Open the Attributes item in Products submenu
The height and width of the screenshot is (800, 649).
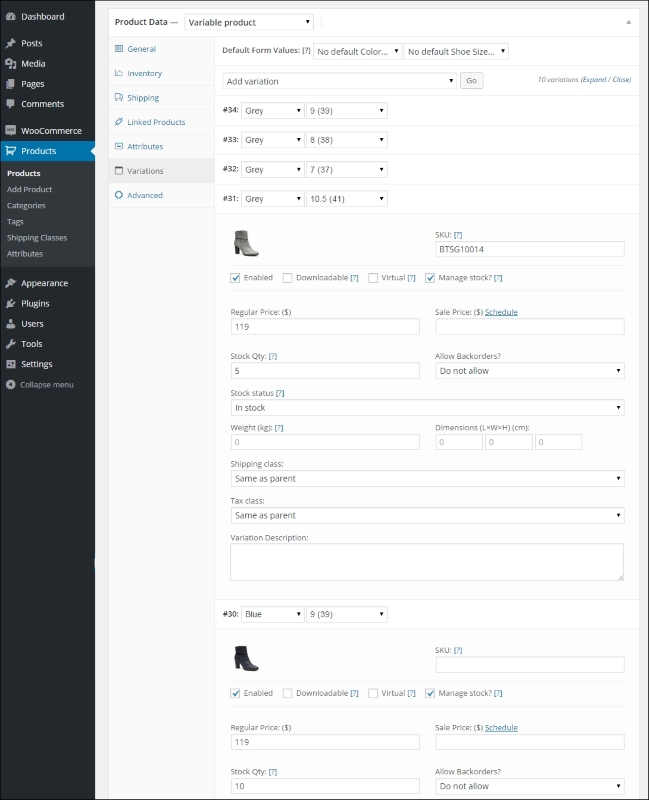pyautogui.click(x=25, y=254)
